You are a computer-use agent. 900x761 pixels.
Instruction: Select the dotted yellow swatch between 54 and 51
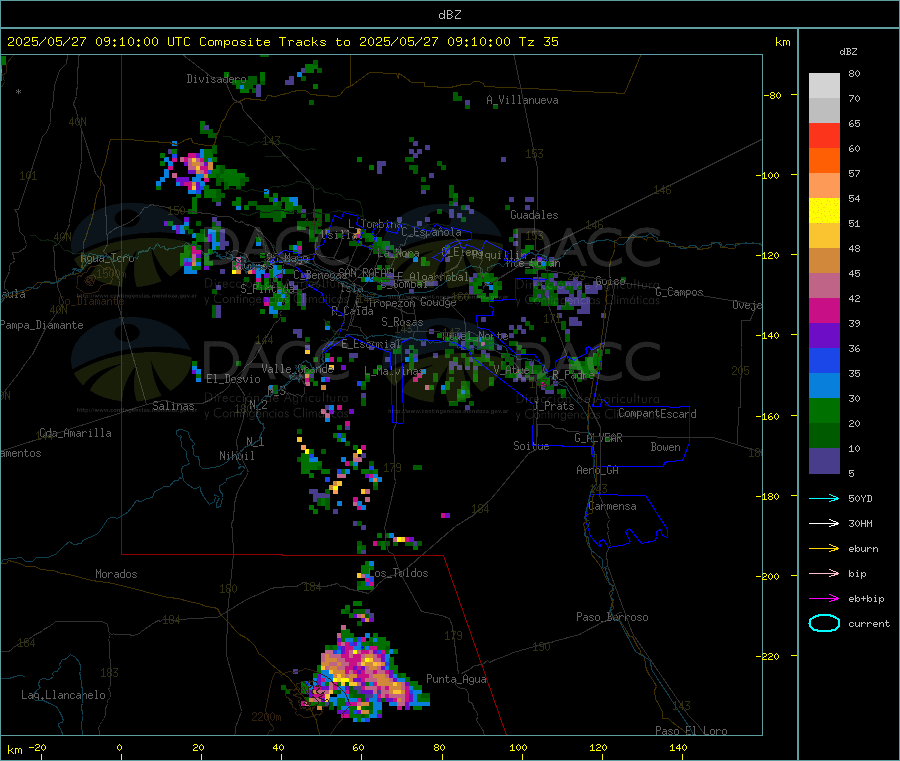[824, 211]
